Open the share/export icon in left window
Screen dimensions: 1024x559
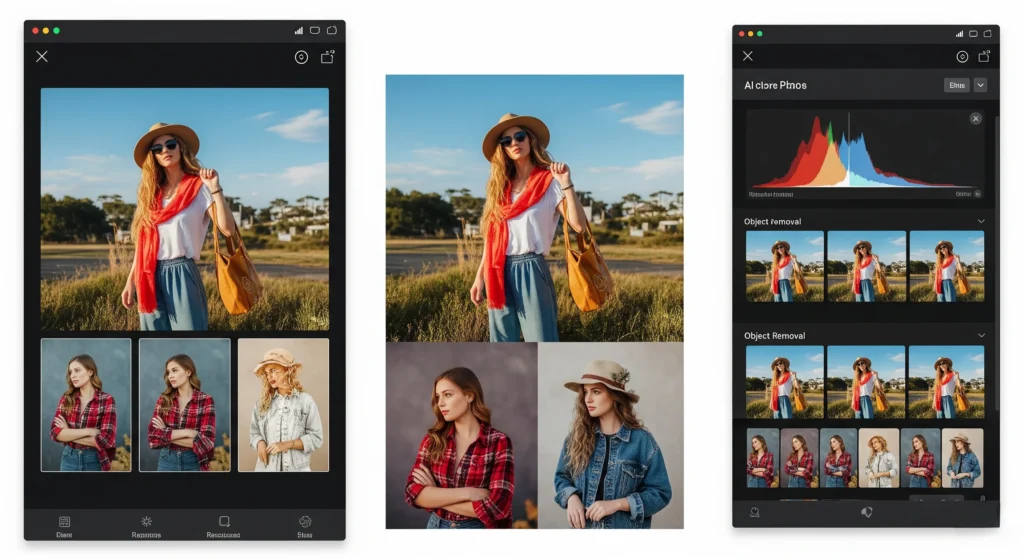[328, 57]
